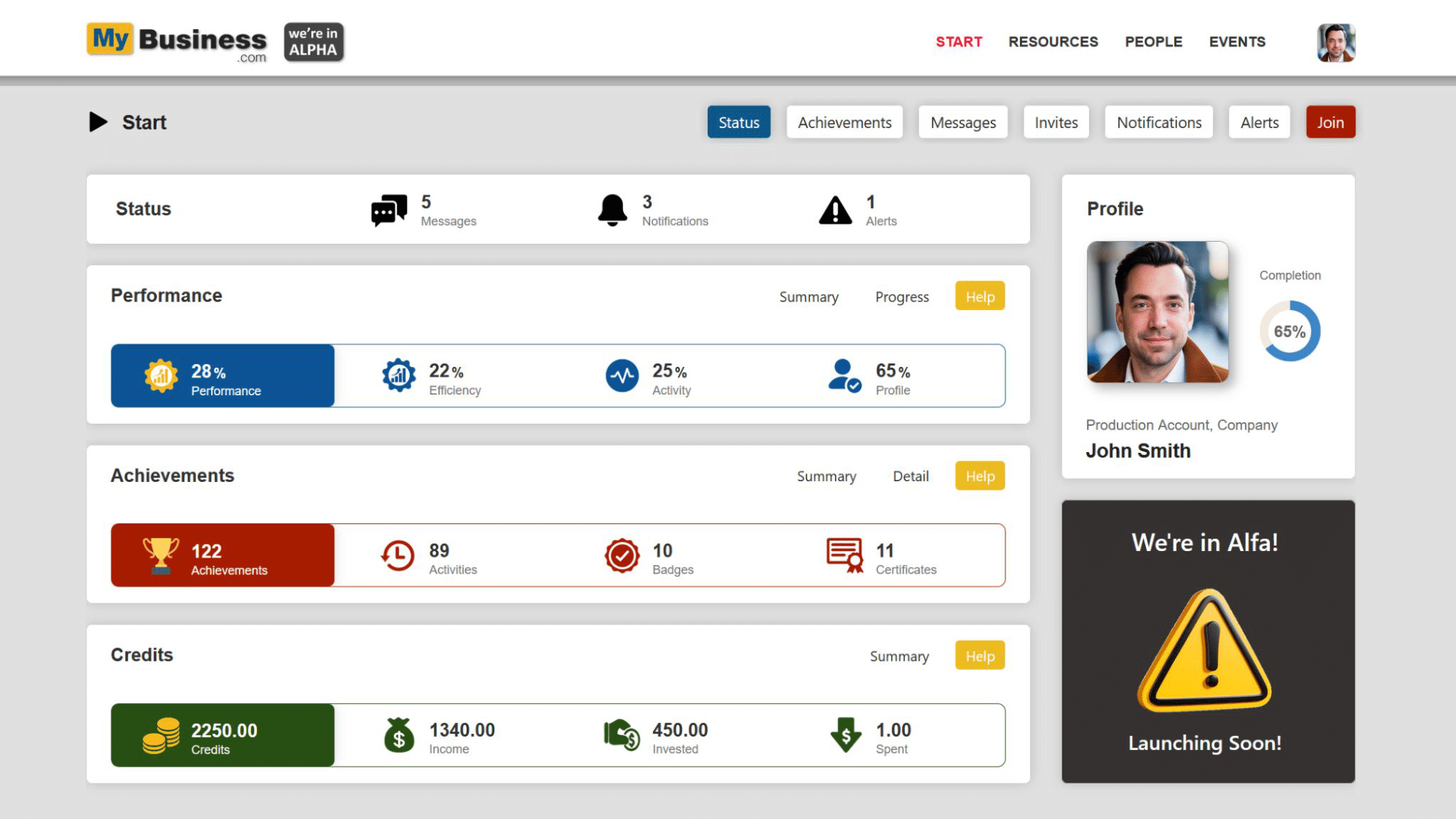Image resolution: width=1456 pixels, height=819 pixels.
Task: Click the 65% completion progress ring
Action: [1289, 331]
